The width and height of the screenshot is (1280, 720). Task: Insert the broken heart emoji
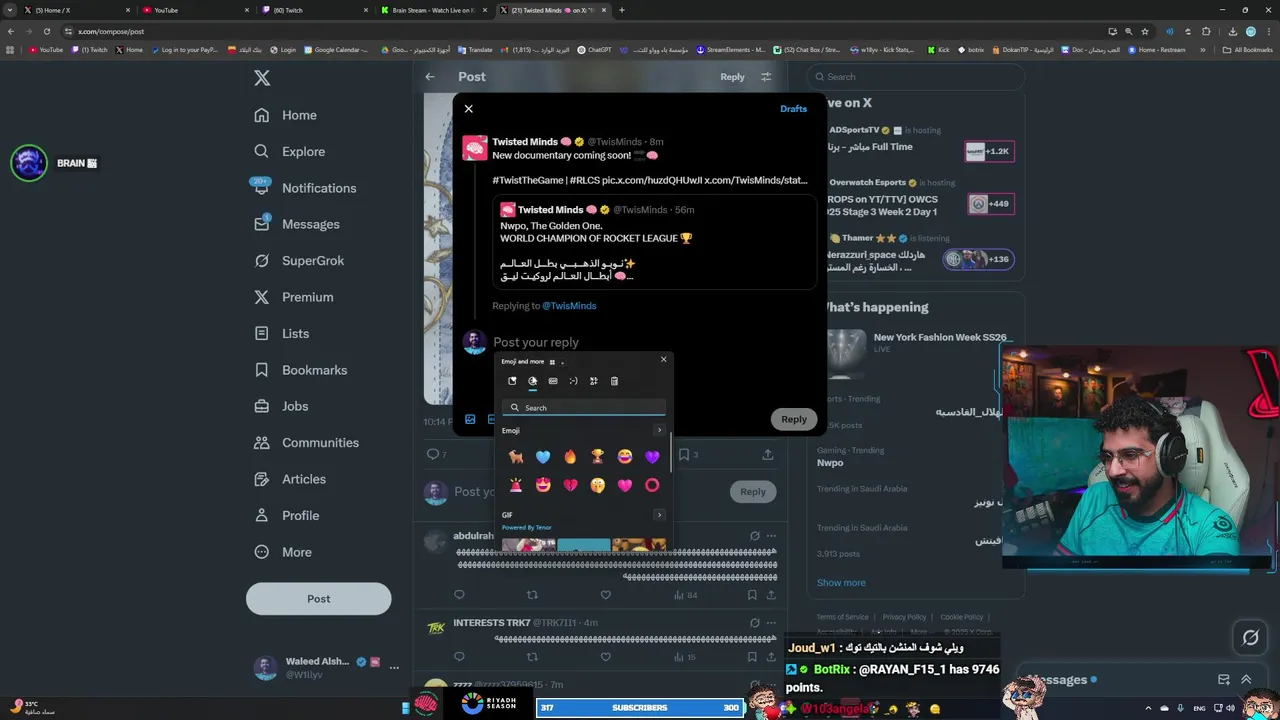(x=570, y=485)
